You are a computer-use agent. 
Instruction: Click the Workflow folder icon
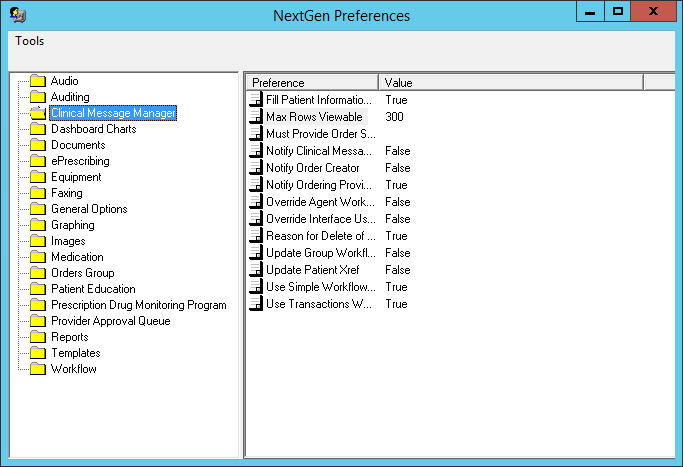(38, 369)
